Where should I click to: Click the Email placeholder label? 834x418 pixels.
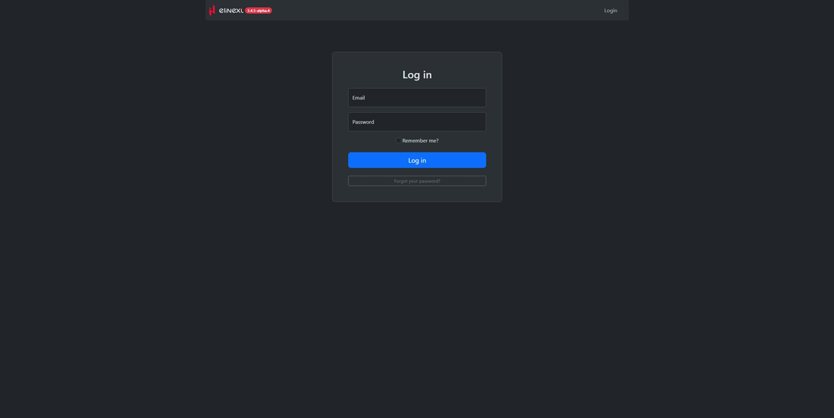359,98
